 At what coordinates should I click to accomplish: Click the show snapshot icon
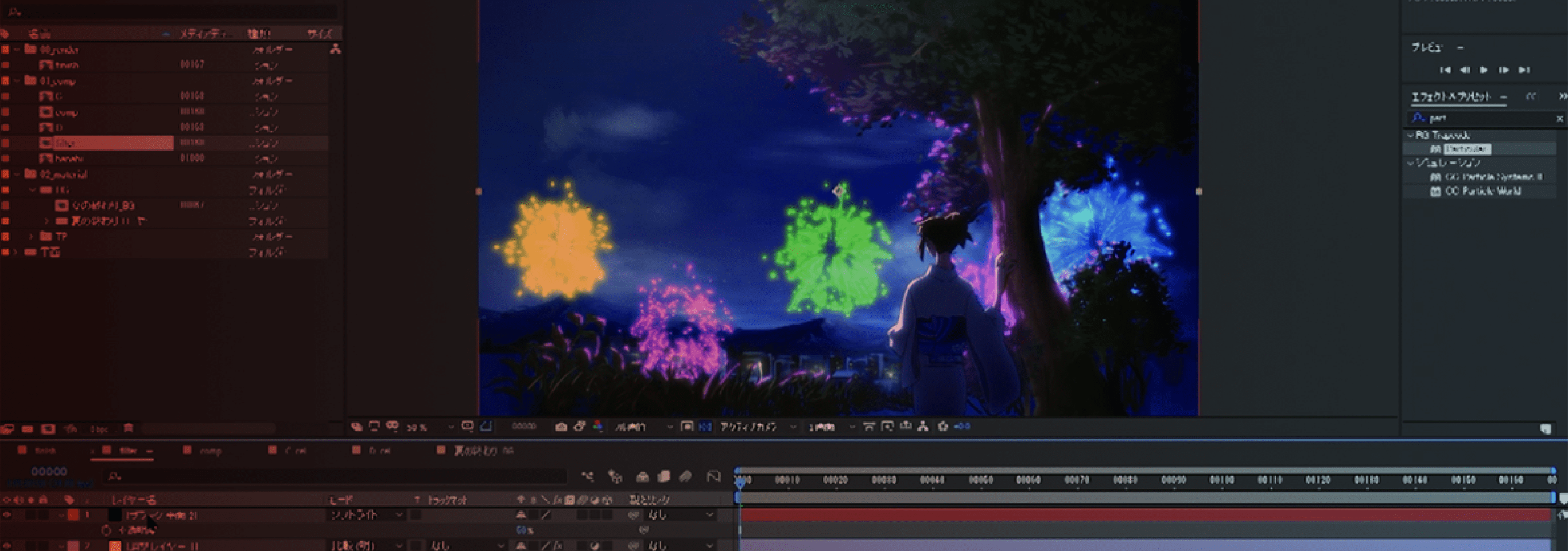click(579, 427)
